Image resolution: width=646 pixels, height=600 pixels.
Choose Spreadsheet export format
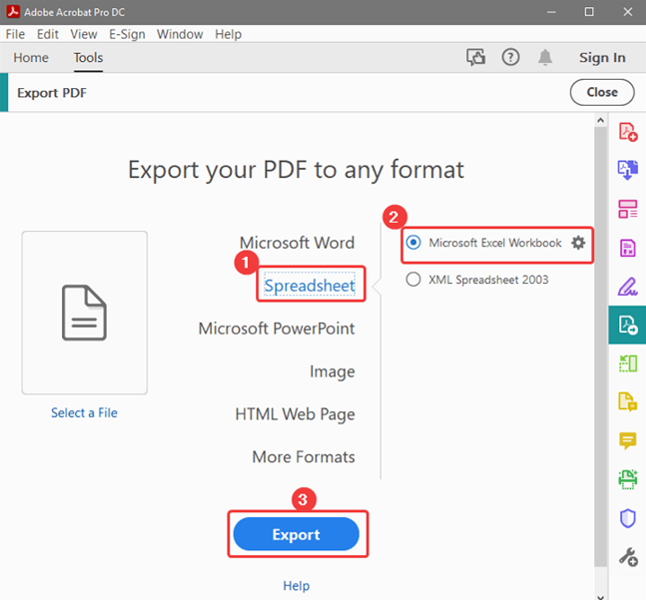tap(309, 285)
